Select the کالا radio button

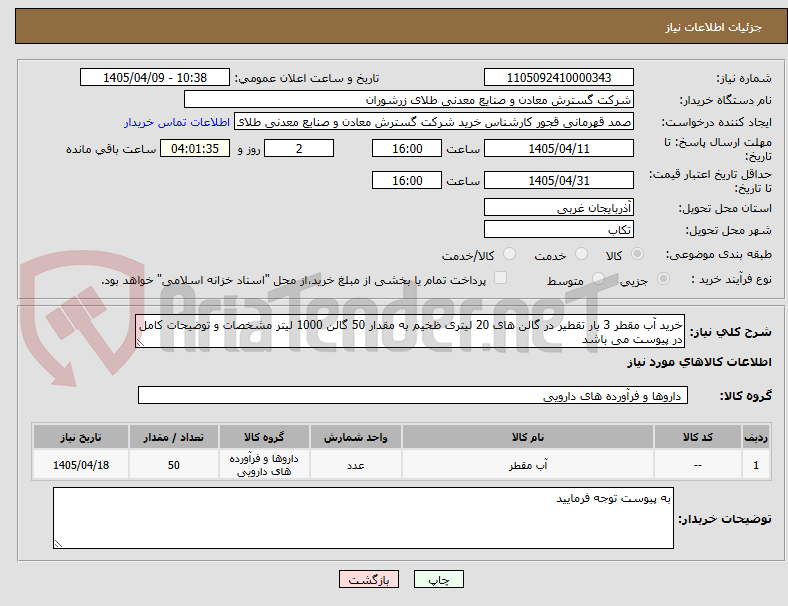[637, 254]
